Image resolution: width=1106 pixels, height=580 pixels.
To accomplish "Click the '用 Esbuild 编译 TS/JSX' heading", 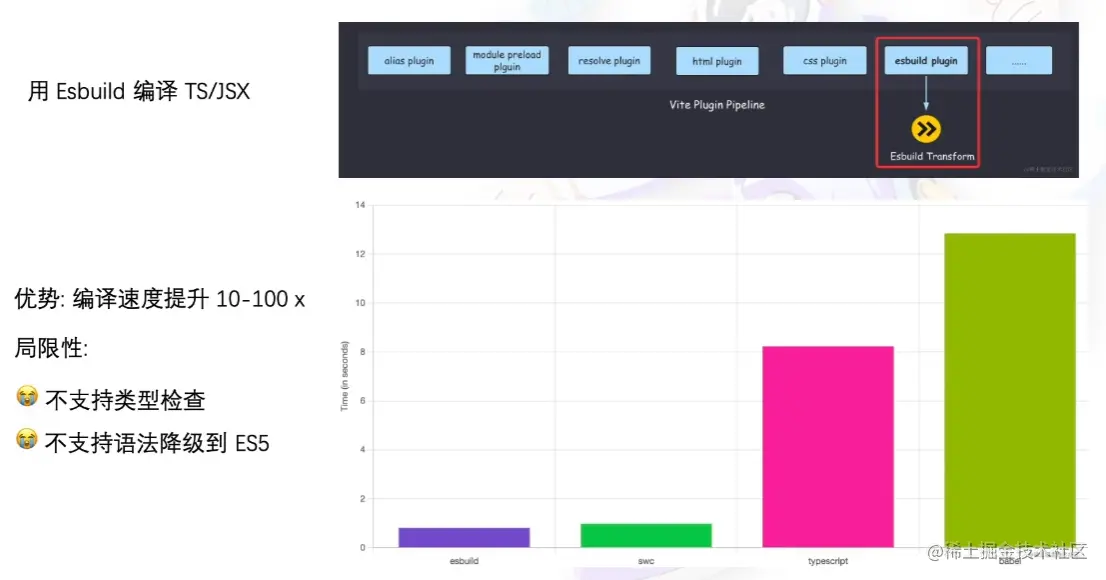I will click(139, 92).
